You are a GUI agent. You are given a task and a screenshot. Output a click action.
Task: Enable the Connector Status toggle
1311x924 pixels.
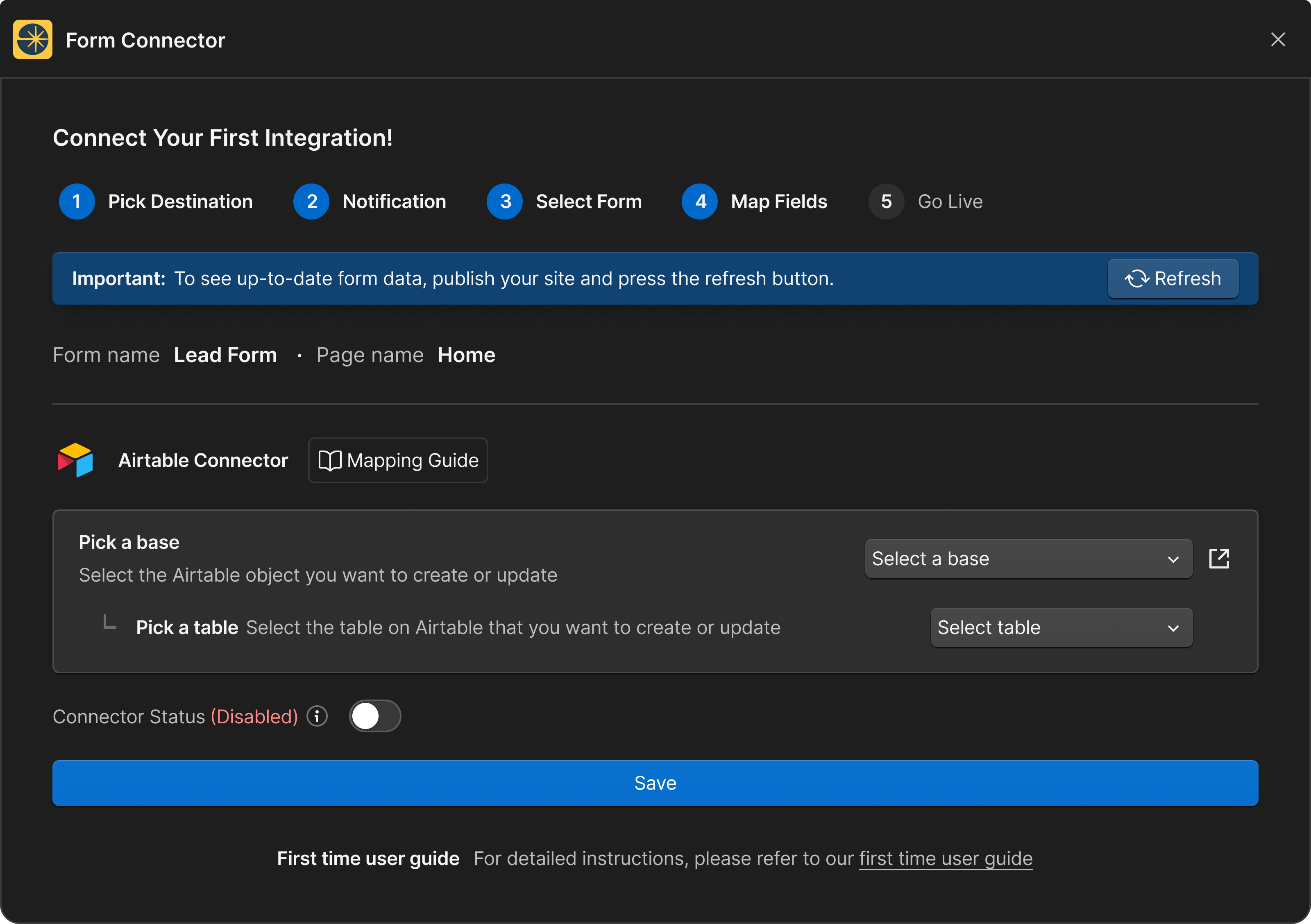[x=374, y=716]
